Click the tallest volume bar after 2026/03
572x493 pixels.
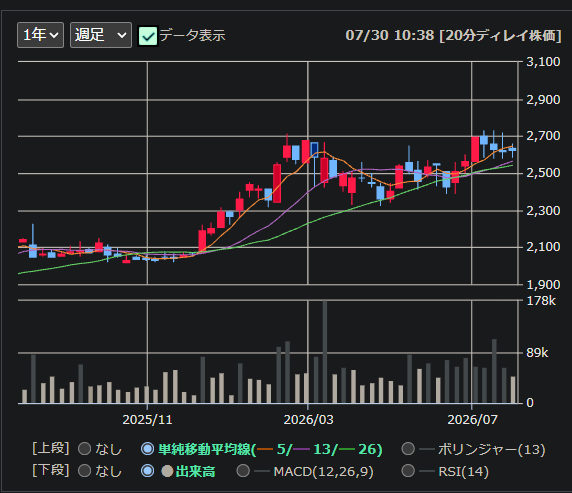coord(325,352)
